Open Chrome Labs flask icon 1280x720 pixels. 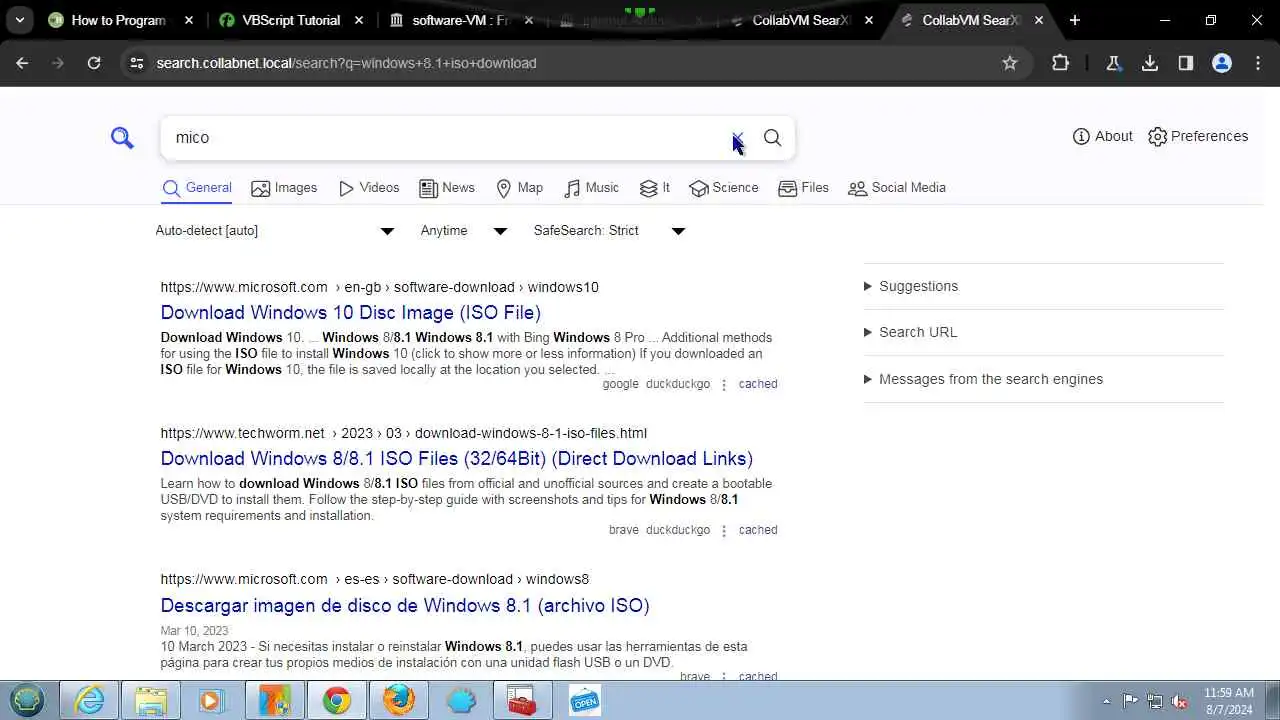(x=1113, y=63)
